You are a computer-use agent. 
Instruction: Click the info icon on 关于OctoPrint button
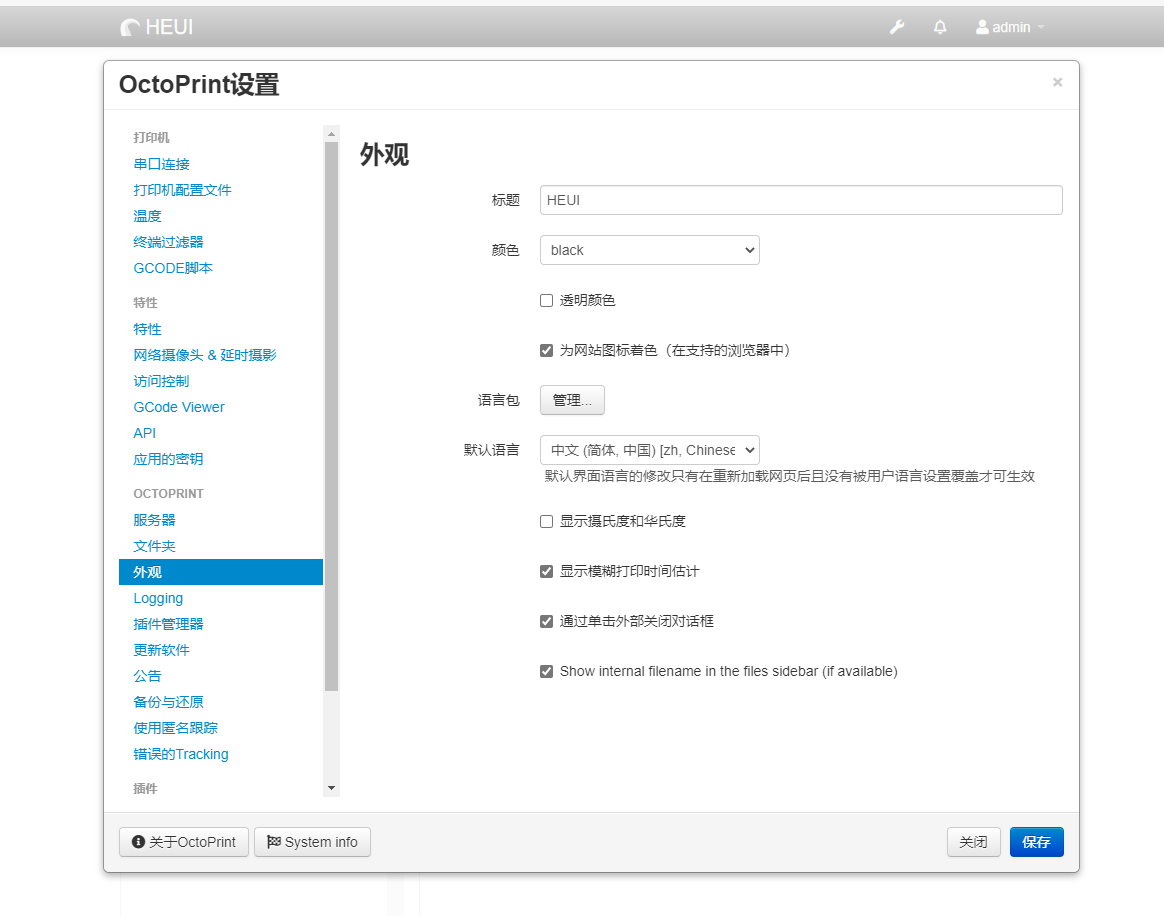tap(138, 841)
